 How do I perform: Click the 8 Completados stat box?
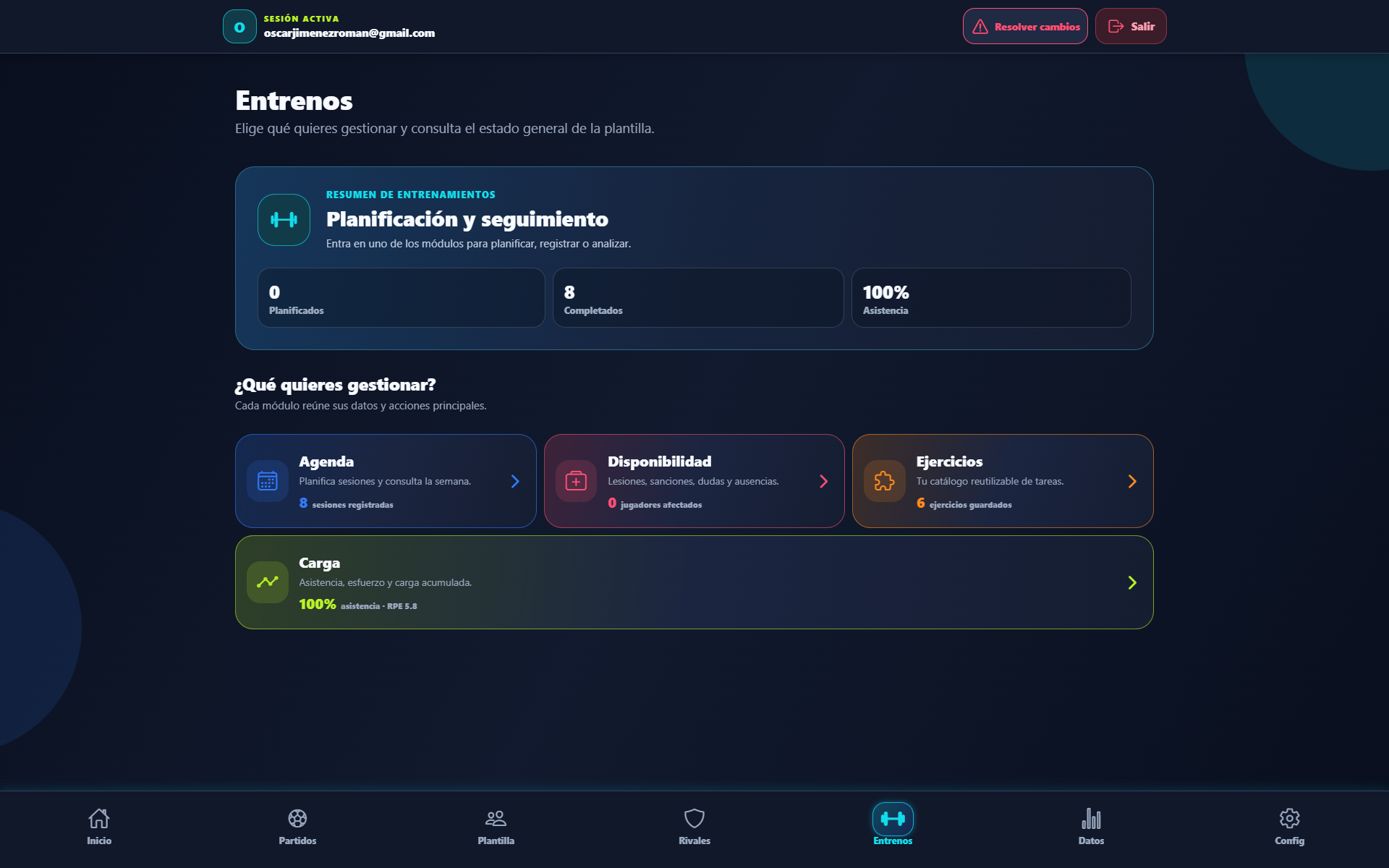(698, 298)
